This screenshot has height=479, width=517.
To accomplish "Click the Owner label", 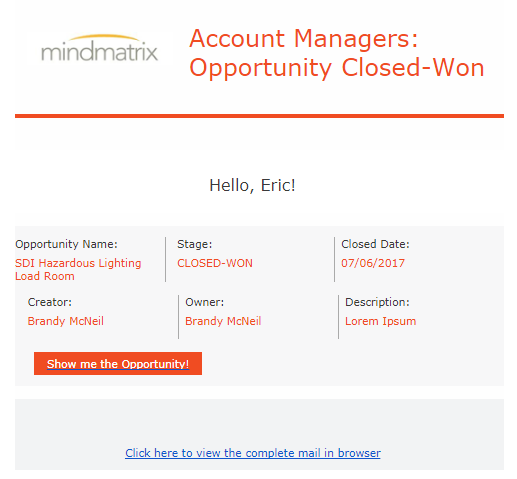I will 204,302.
